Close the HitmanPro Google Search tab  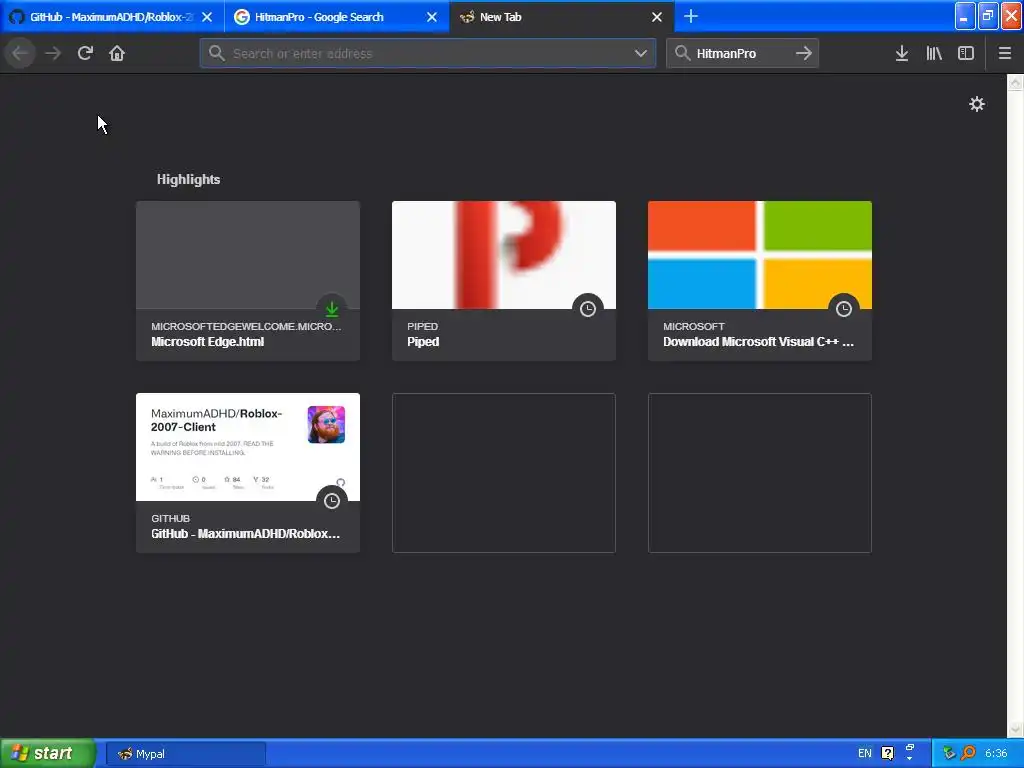click(x=432, y=17)
